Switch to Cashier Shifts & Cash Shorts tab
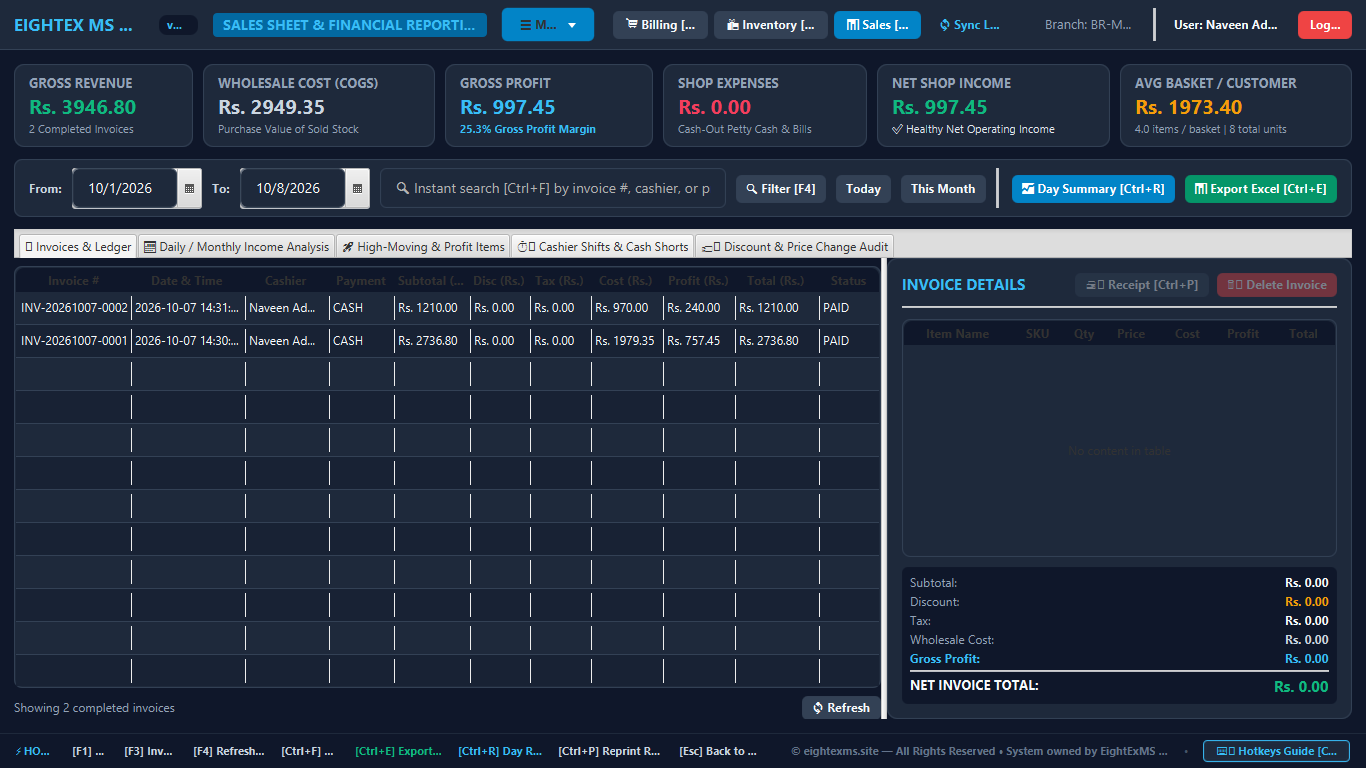1366x768 pixels. point(603,247)
